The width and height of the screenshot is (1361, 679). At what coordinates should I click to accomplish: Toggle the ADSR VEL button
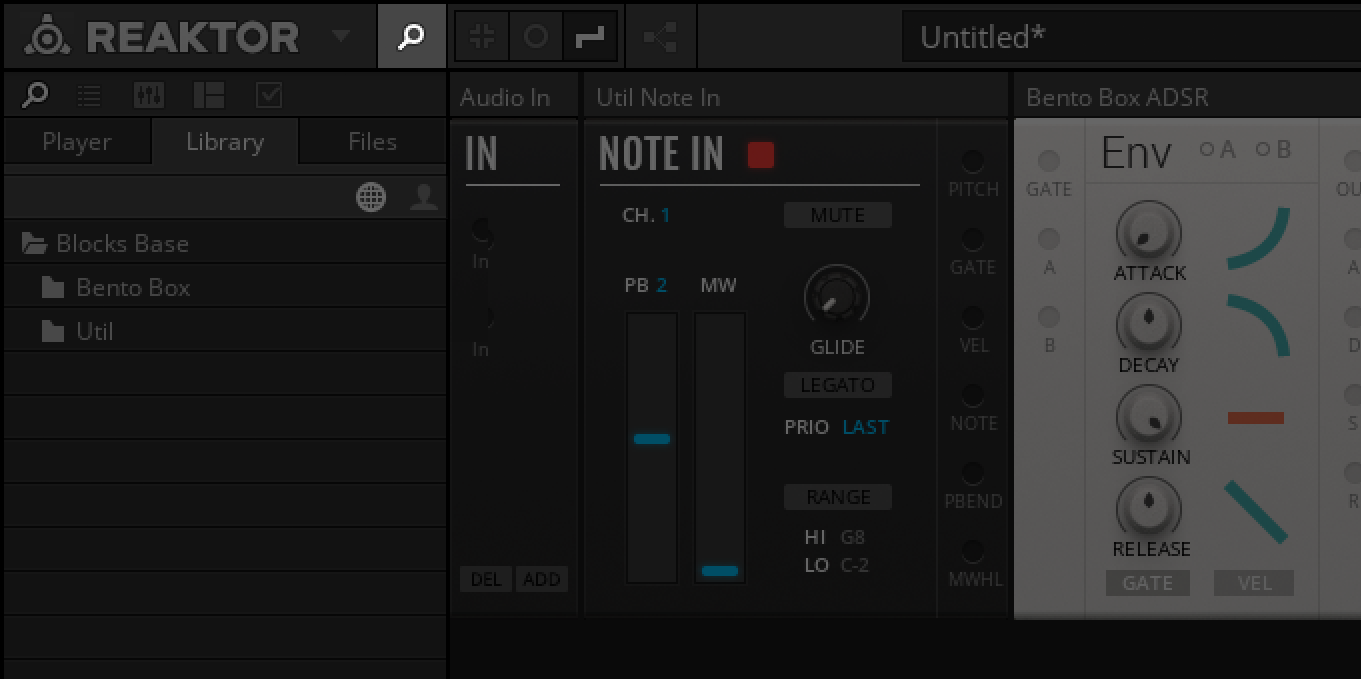point(1254,583)
